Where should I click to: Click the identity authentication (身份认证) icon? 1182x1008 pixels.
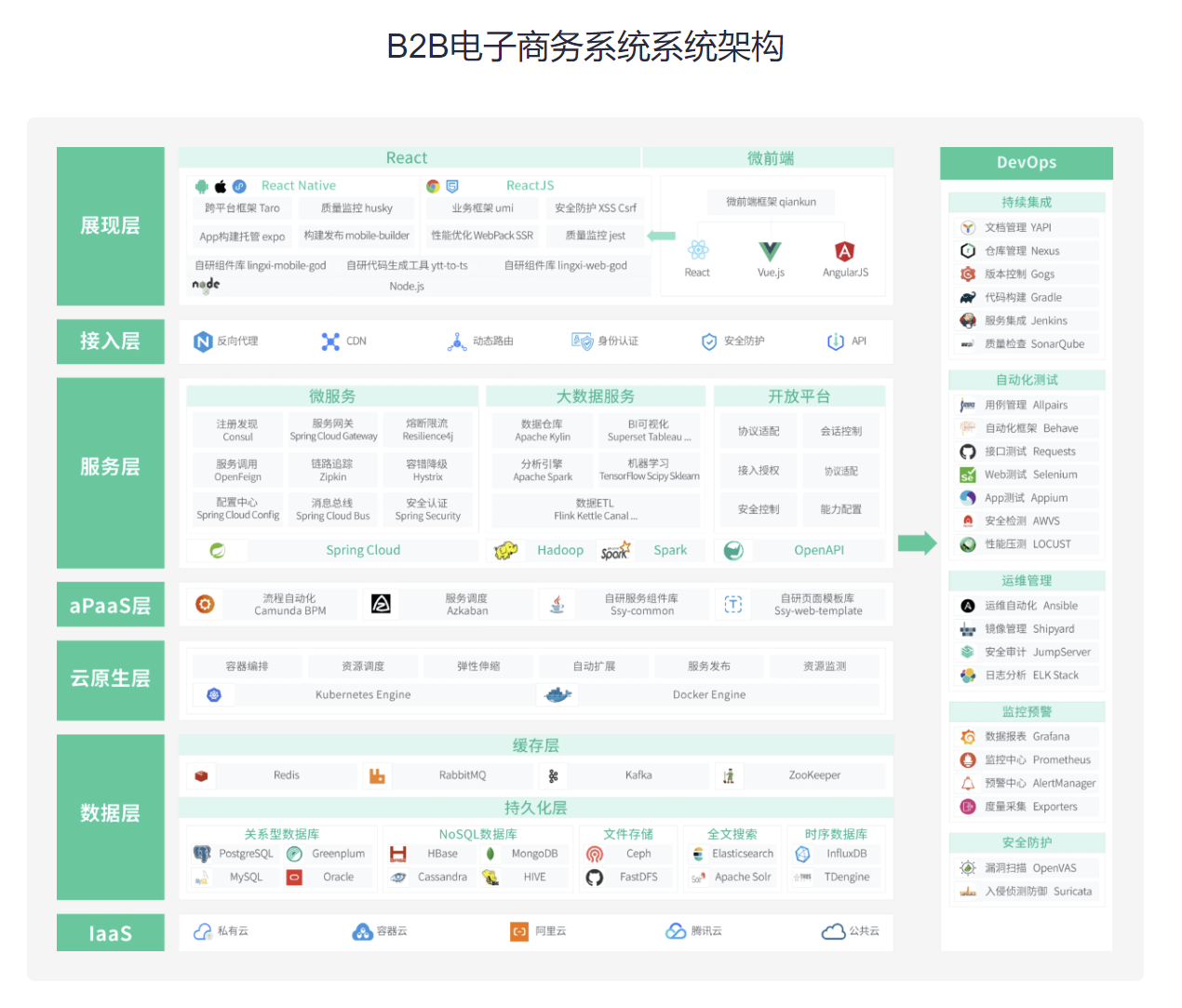[x=582, y=342]
